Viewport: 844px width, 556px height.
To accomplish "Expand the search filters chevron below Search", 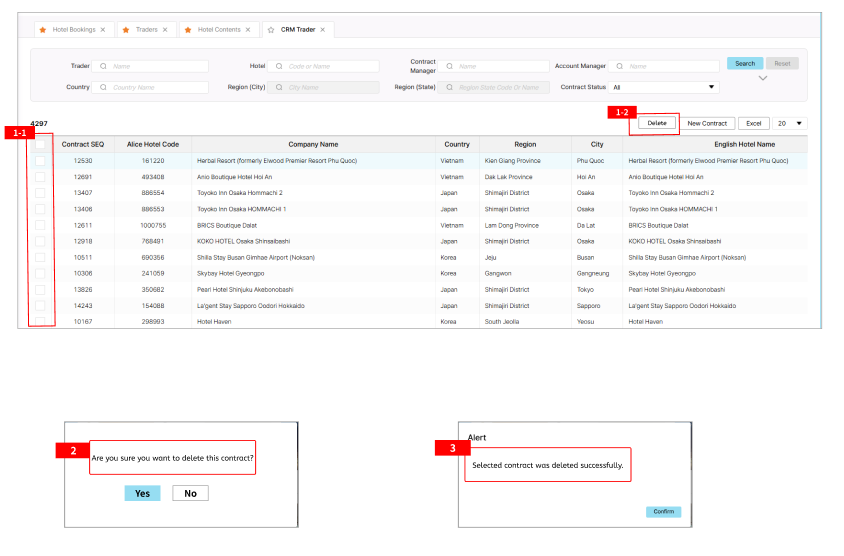I will pos(763,78).
